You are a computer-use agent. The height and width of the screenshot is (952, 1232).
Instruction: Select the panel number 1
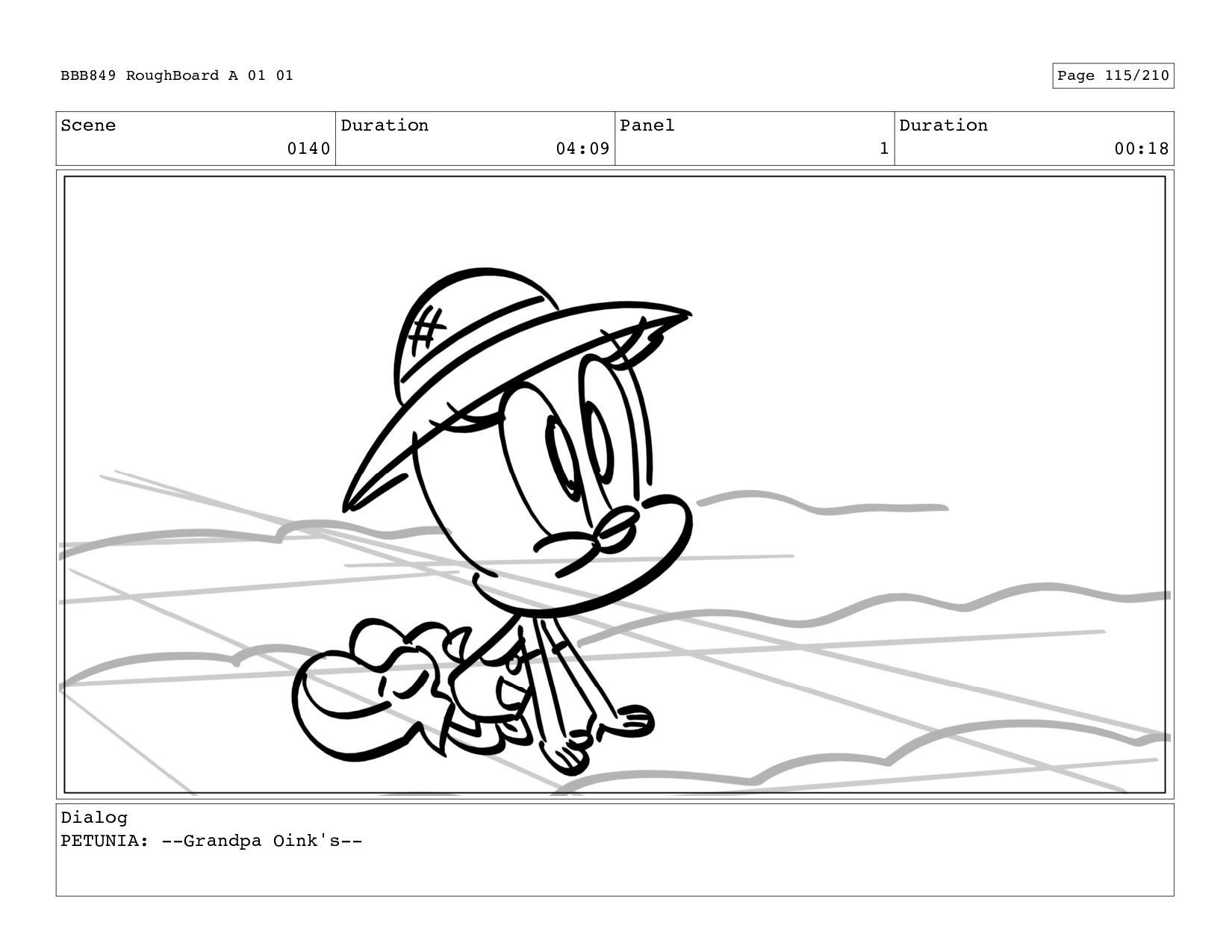(x=884, y=149)
